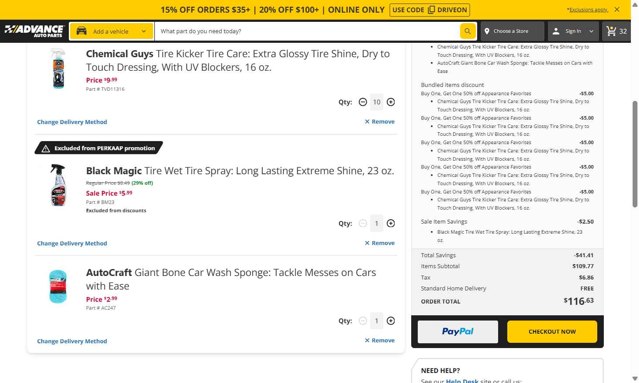Open AutoCraft Giant Bone Sponge product title
Viewport: 639px width, 383px height.
(x=231, y=279)
